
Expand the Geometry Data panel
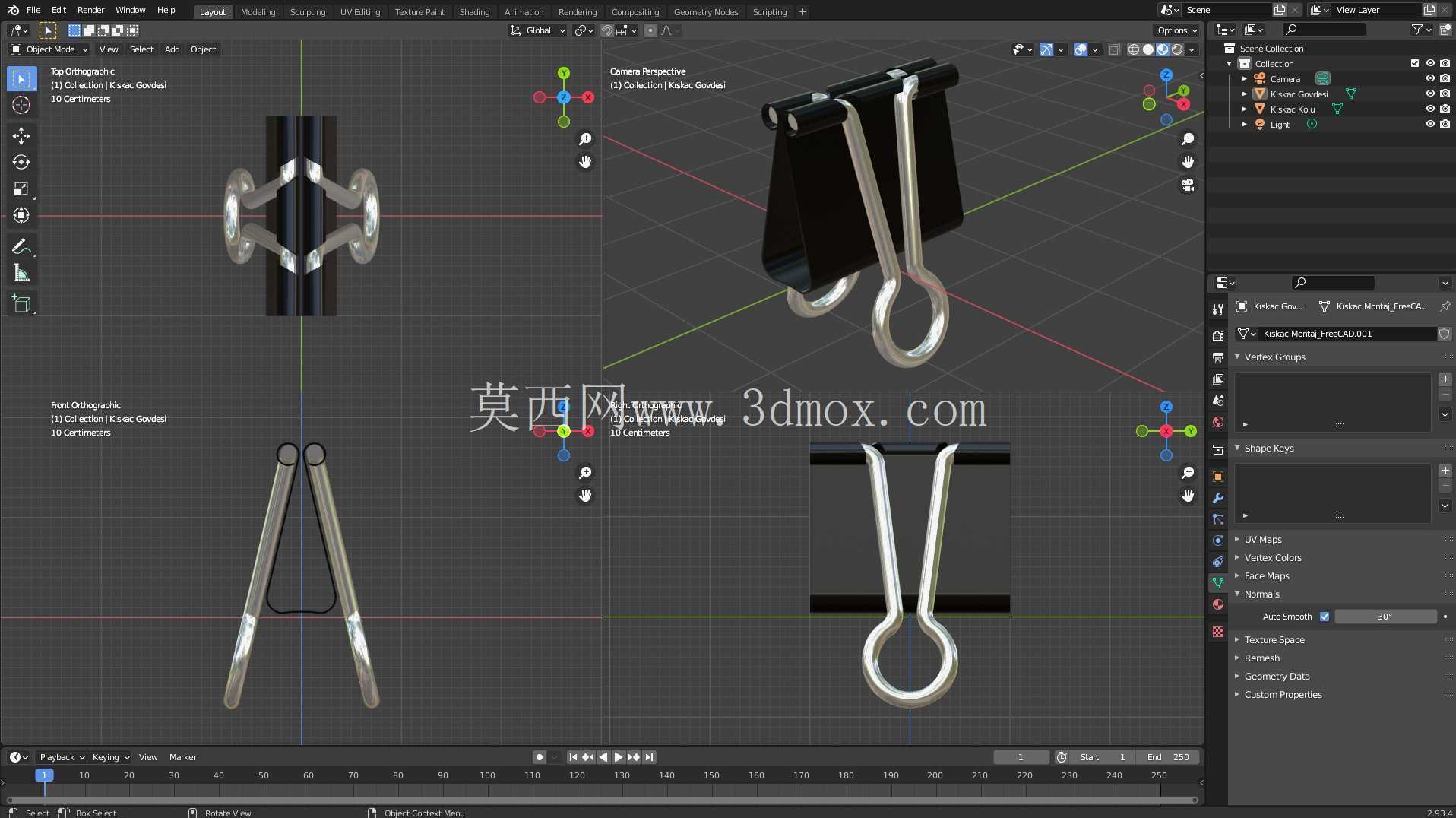coord(1277,676)
